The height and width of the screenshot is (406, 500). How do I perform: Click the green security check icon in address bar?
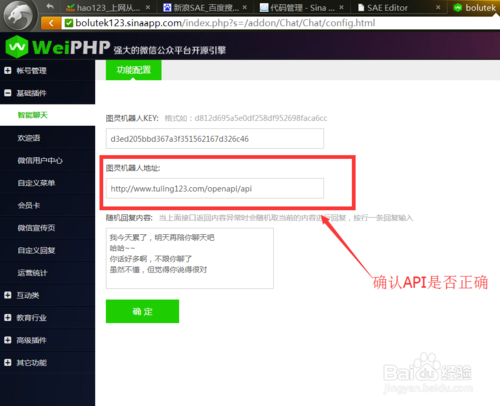pyautogui.click(x=69, y=23)
